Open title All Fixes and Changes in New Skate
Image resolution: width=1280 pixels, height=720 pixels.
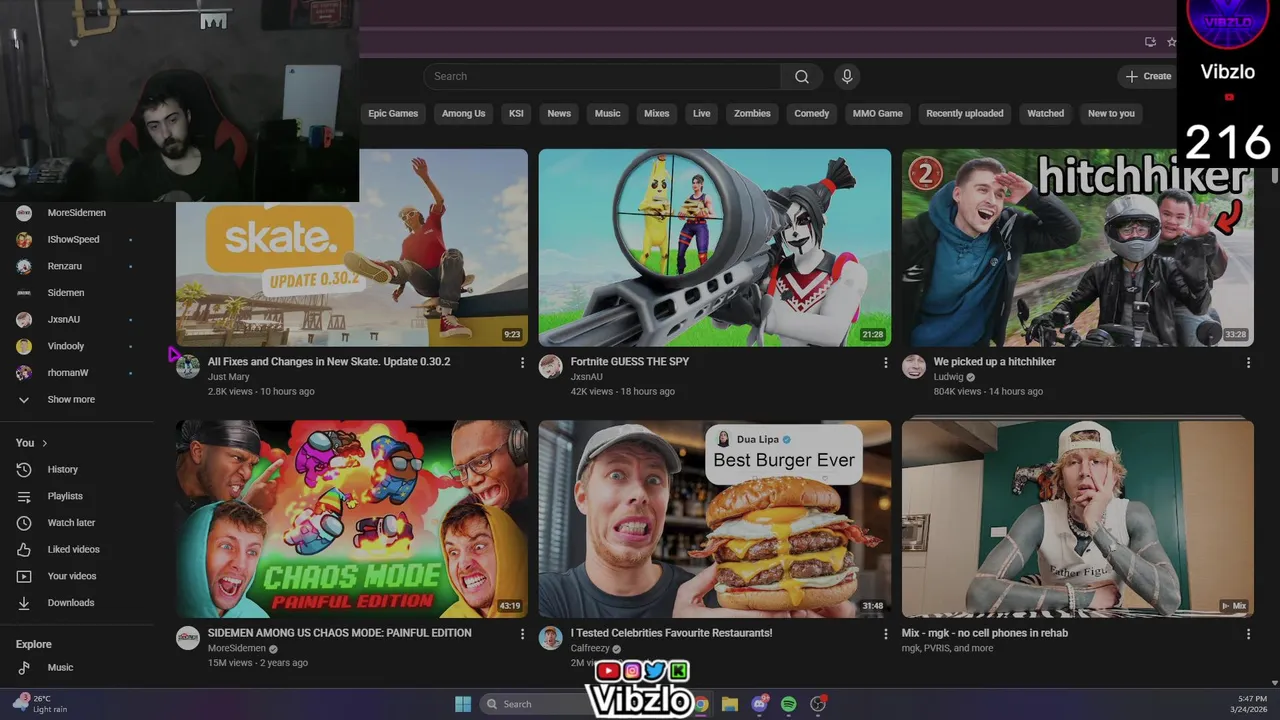click(329, 362)
